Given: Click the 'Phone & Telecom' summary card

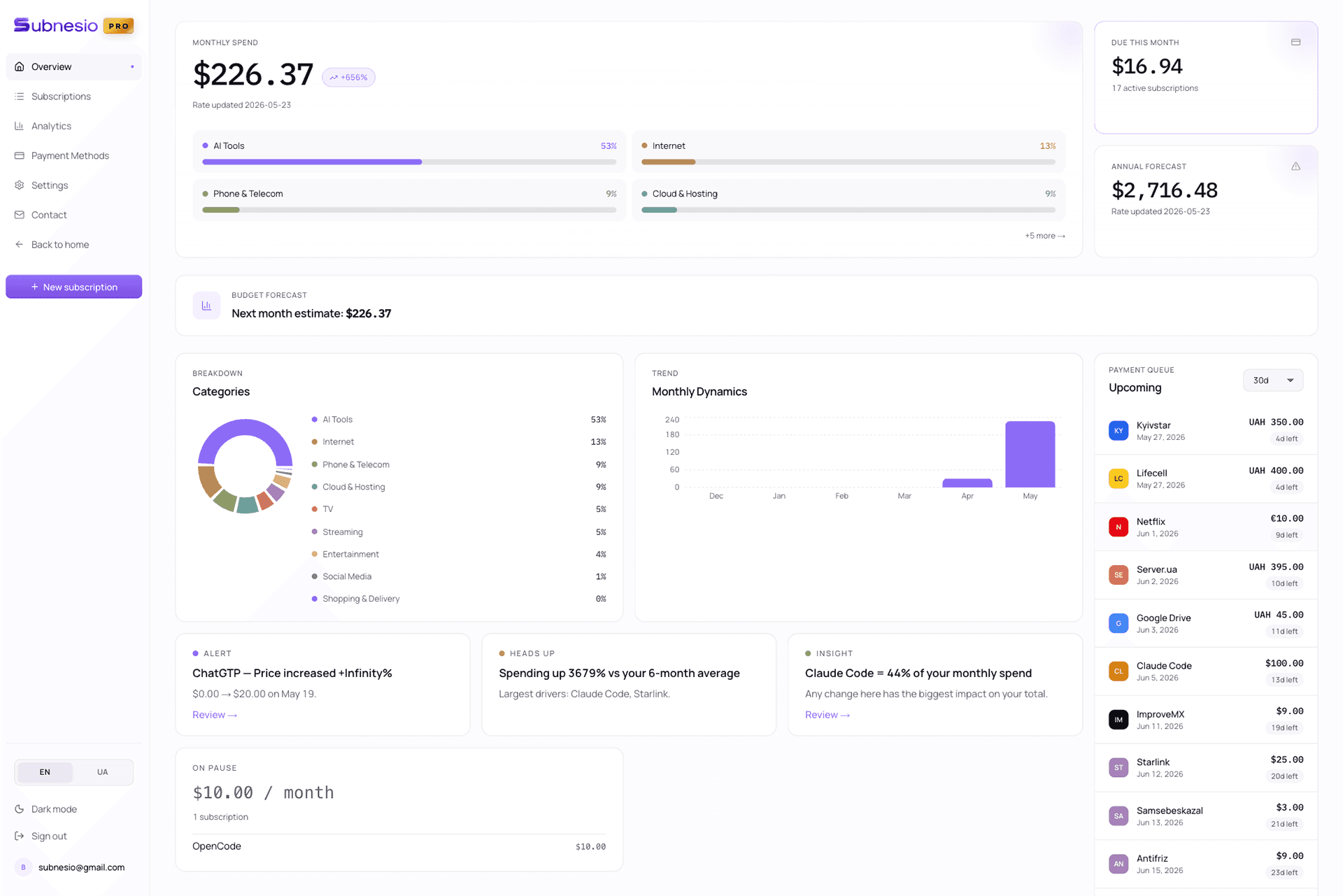Looking at the screenshot, I should point(409,200).
